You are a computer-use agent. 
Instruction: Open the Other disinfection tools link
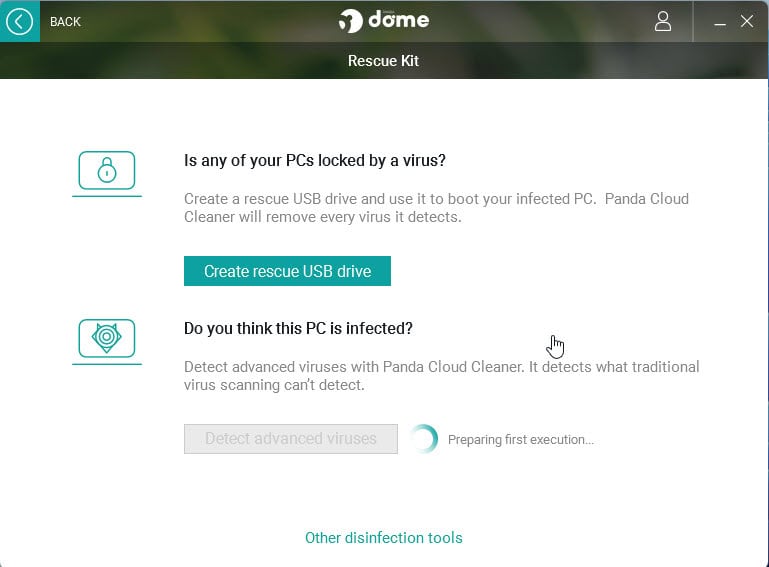(384, 538)
